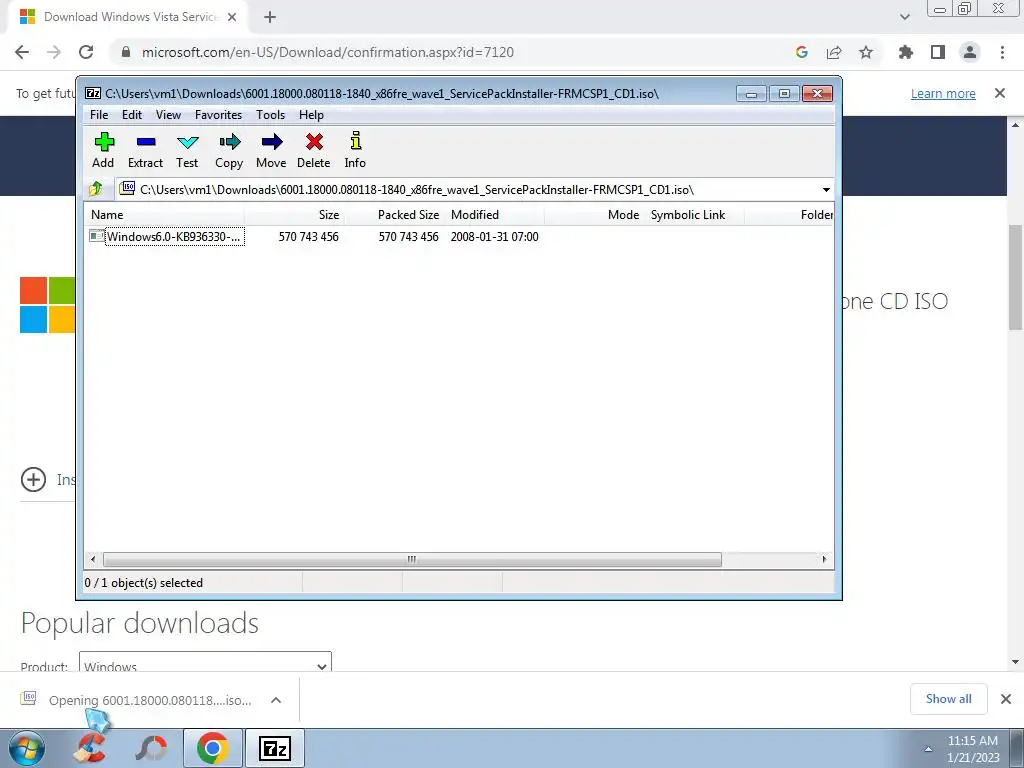
Task: Click the 7-Zip taskbar button
Action: point(275,748)
